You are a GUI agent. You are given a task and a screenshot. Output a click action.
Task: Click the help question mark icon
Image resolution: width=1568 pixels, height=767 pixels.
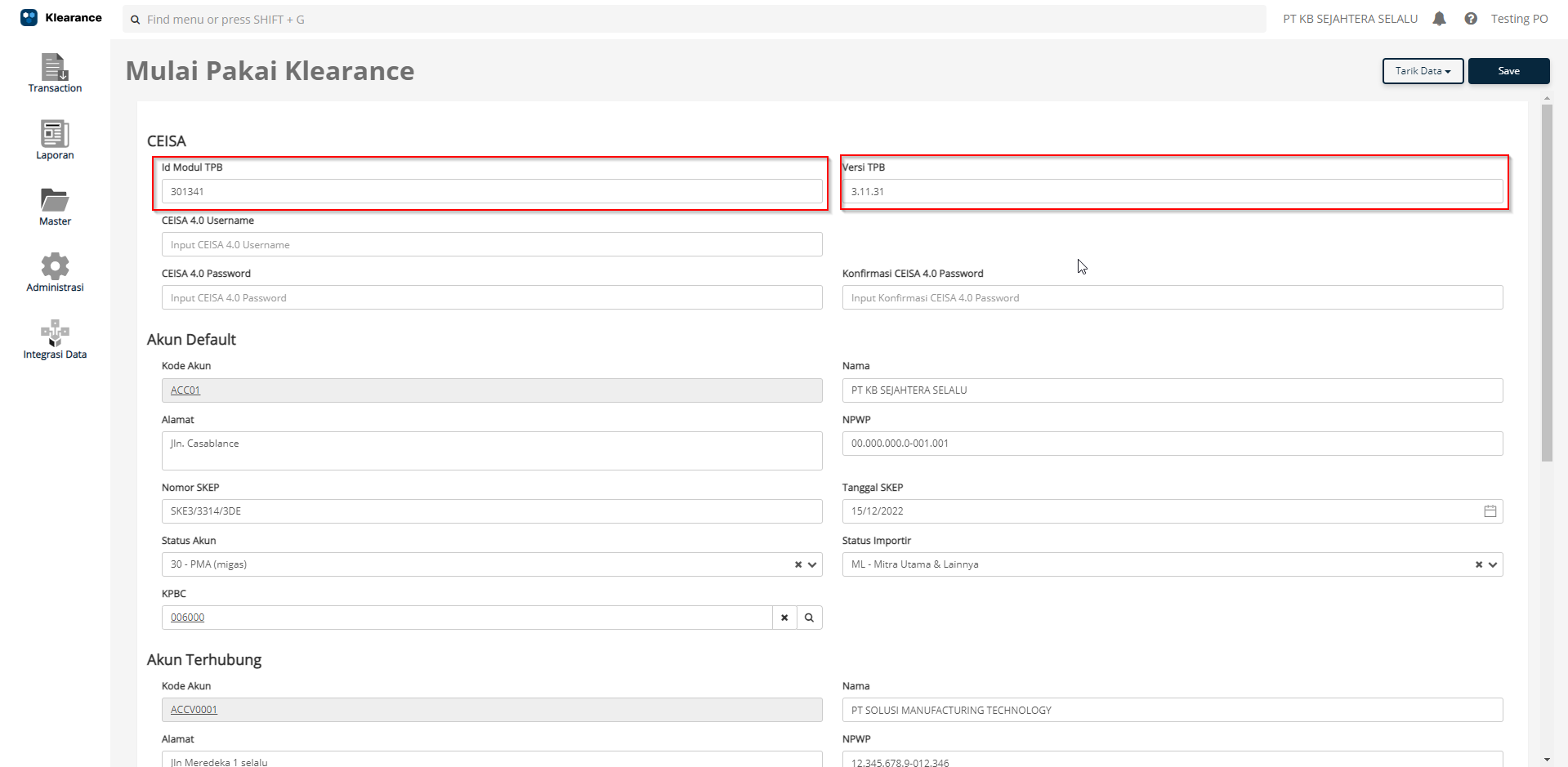[x=1470, y=19]
